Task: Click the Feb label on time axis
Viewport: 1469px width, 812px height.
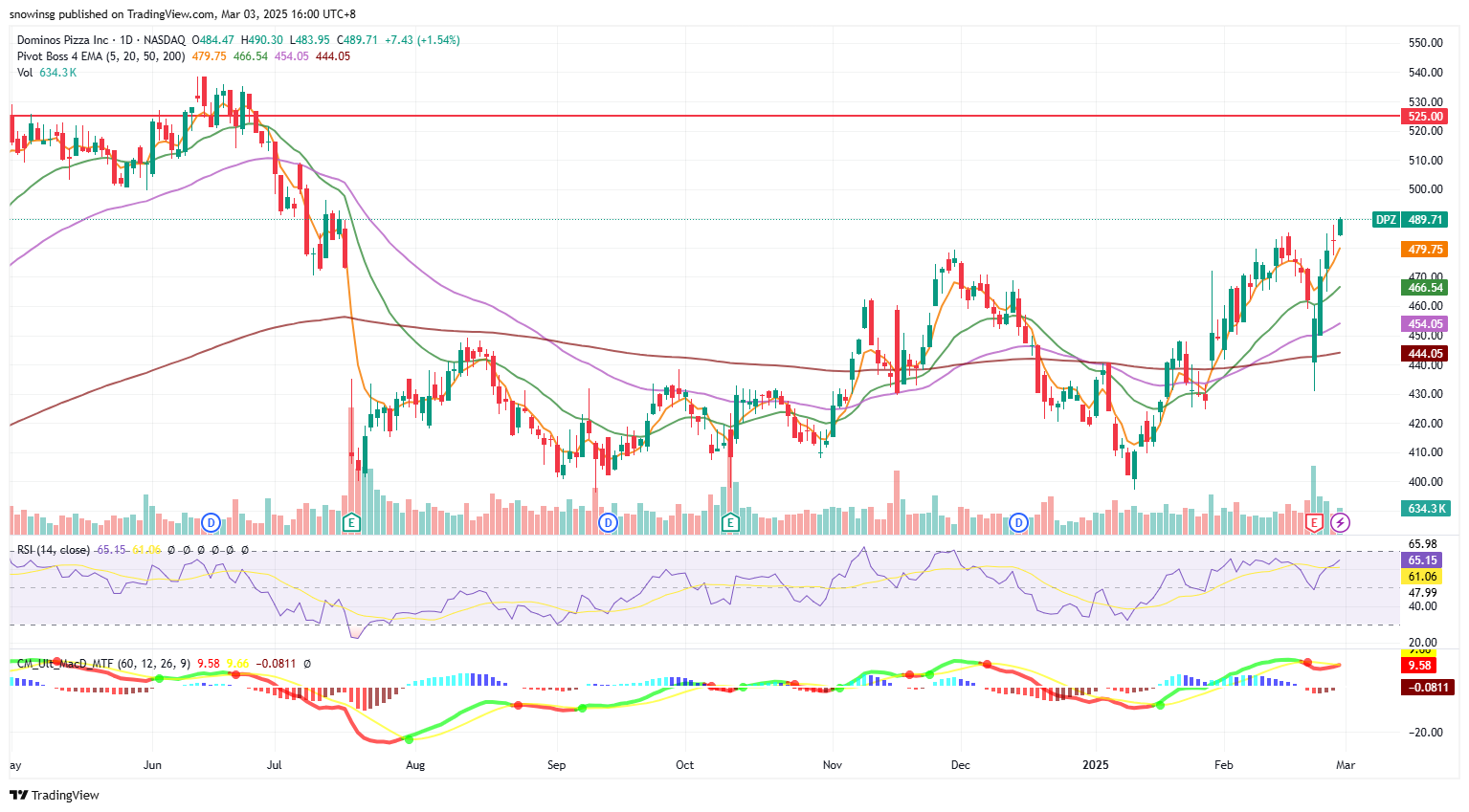Action: click(x=1223, y=765)
